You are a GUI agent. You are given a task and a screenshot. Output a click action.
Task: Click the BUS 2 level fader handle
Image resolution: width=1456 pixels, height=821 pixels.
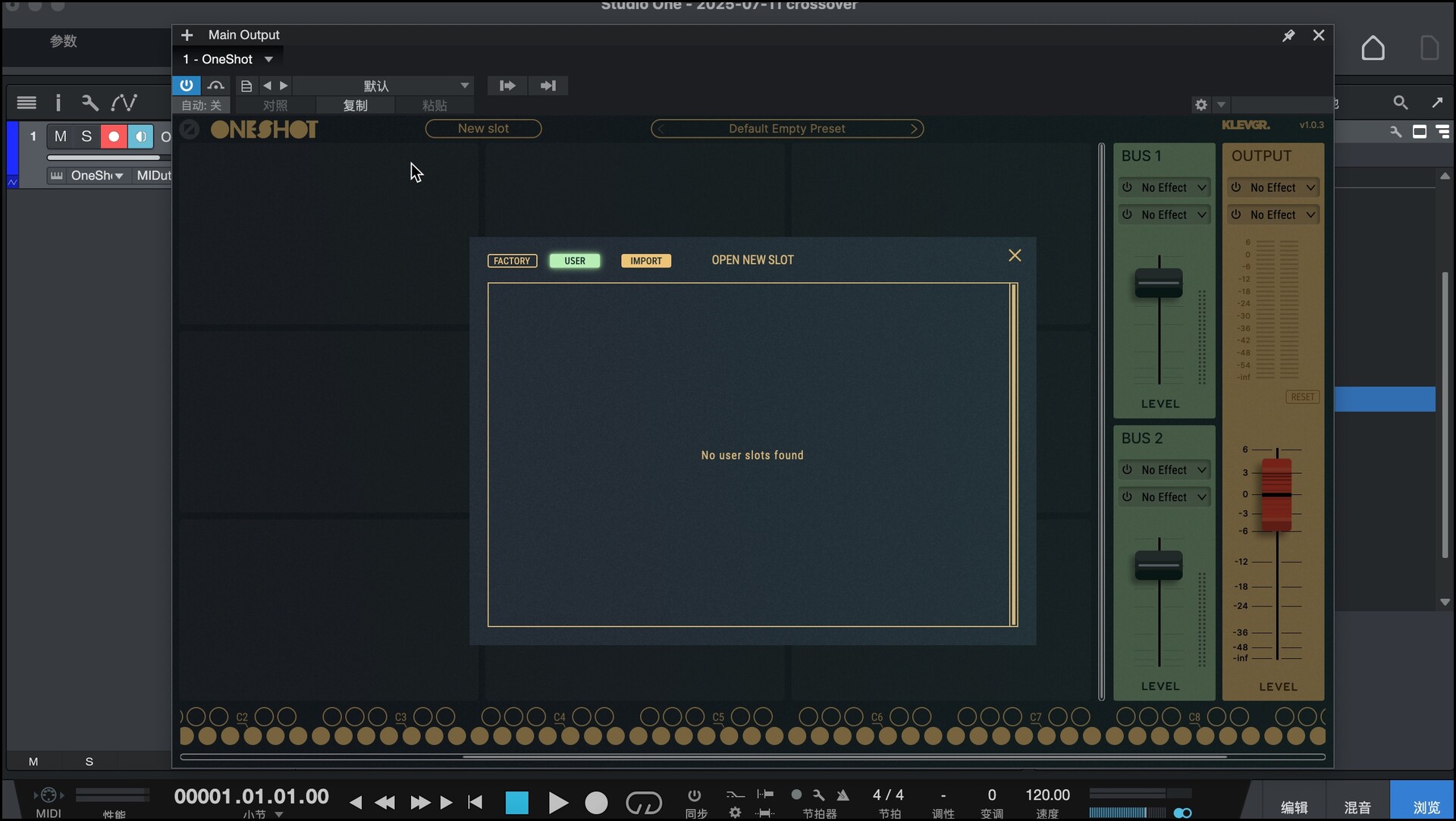[1159, 566]
